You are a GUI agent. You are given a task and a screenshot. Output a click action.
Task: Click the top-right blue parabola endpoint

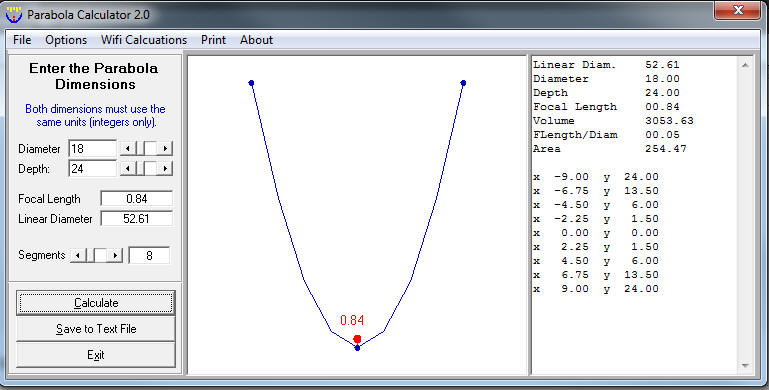pyautogui.click(x=463, y=83)
